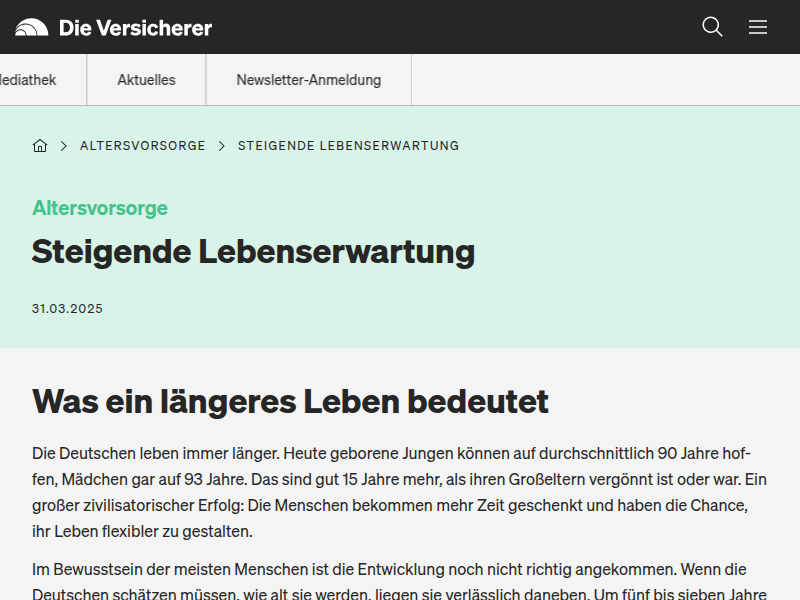
Task: Click the black site header bar
Action: click(450, 27)
